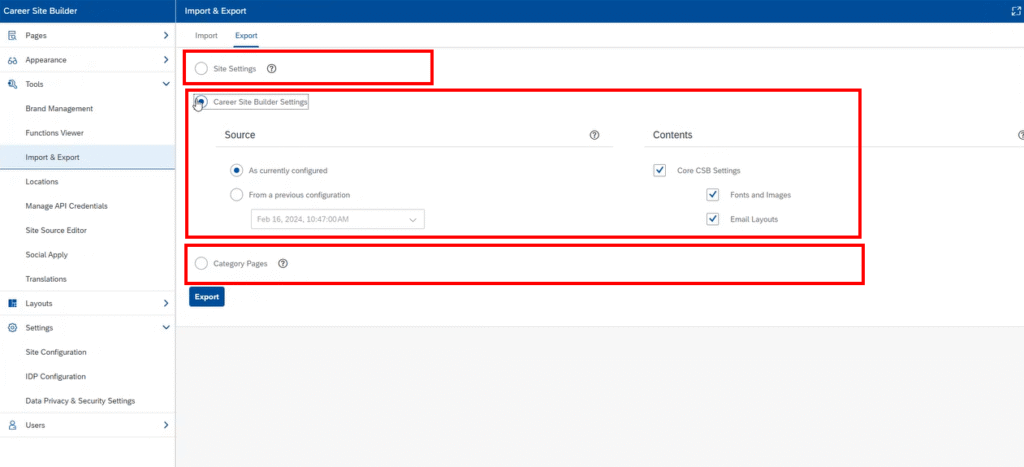Click the Layouts icon in sidebar
The image size is (1024, 467).
pos(12,303)
